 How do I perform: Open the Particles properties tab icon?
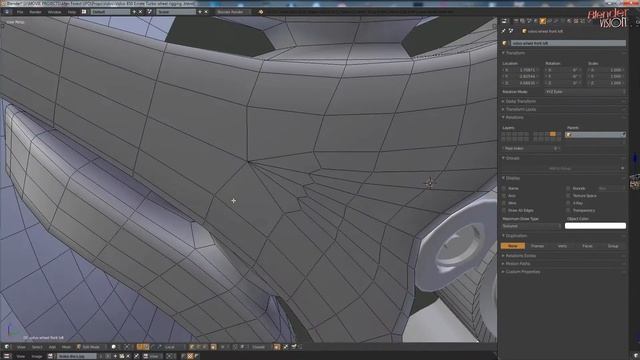click(x=582, y=21)
